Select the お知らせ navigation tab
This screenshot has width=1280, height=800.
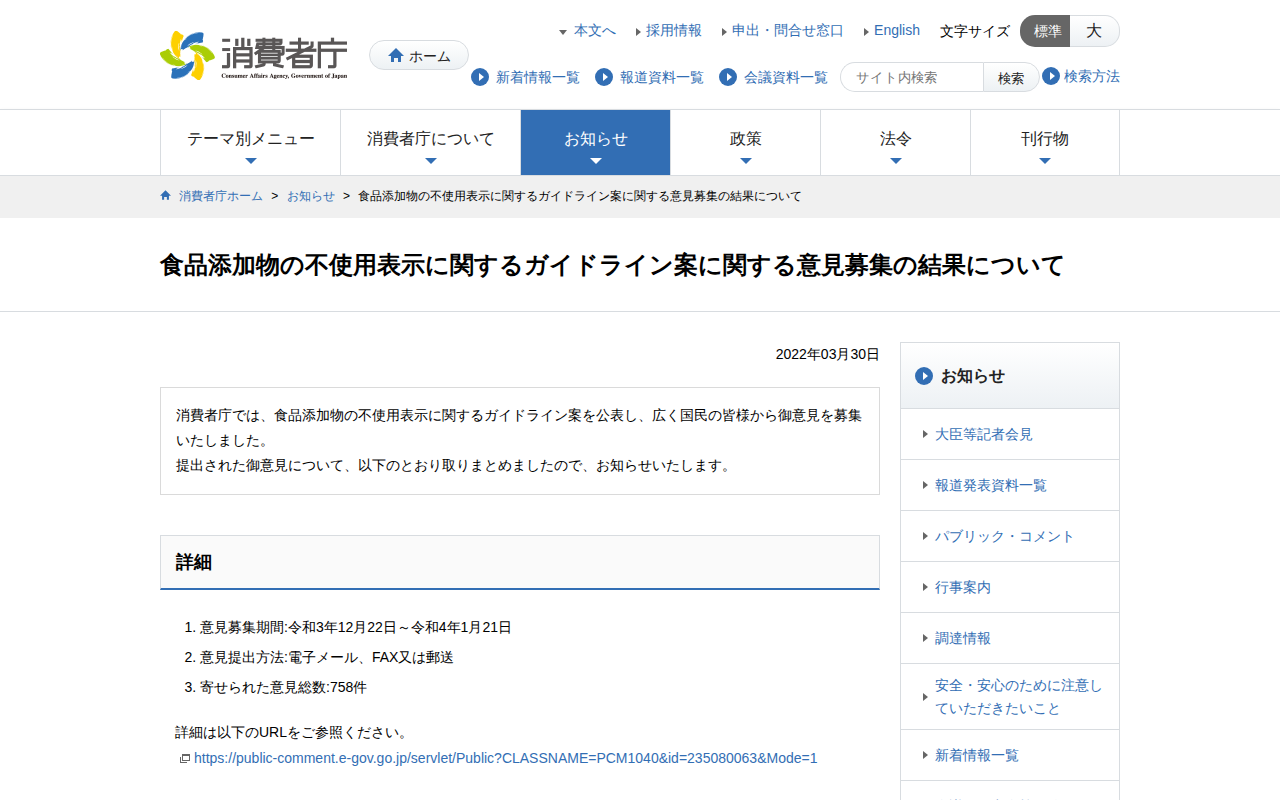click(x=595, y=141)
